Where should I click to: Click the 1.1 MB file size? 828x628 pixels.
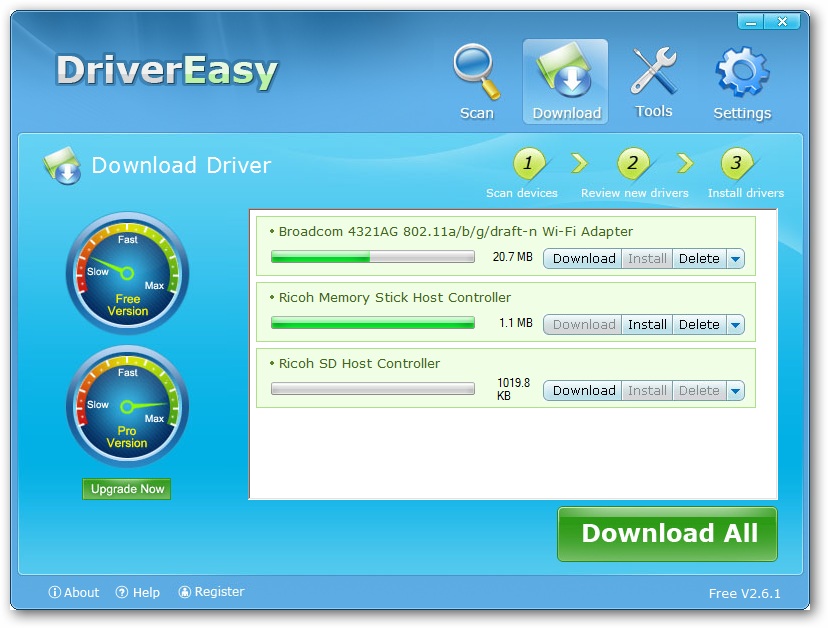coord(515,323)
